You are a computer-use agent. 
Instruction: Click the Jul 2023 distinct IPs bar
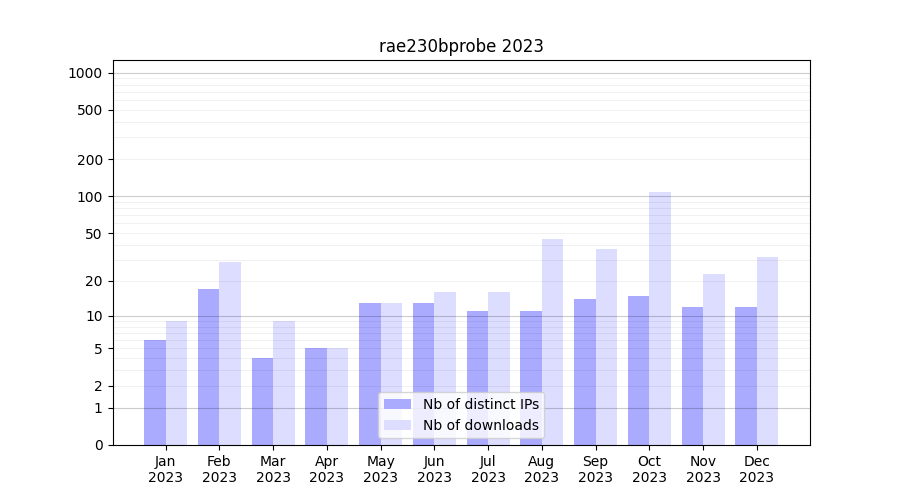click(477, 378)
